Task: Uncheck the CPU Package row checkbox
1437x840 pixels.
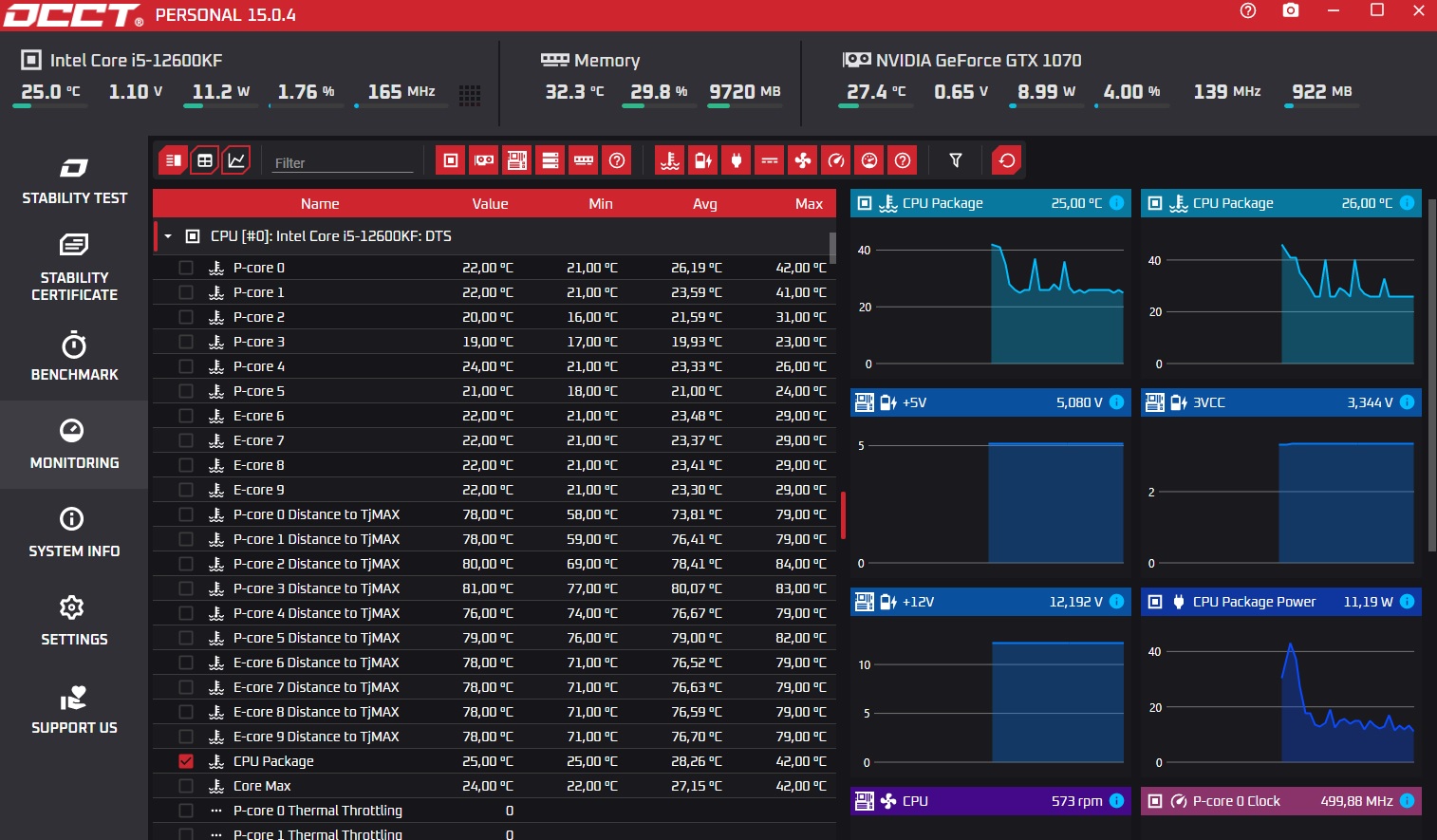Action: click(186, 761)
